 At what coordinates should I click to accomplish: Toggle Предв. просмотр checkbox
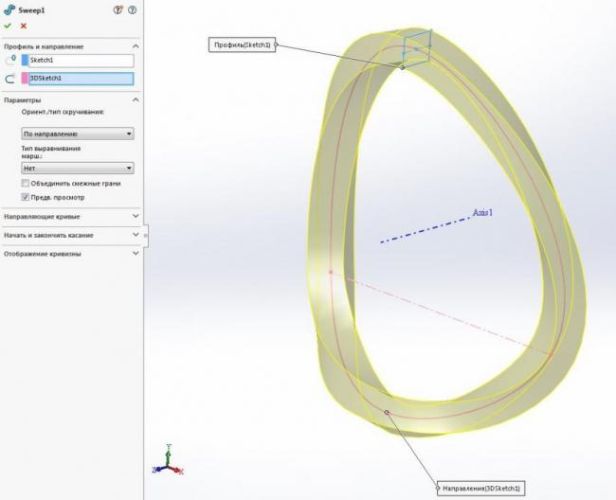(26, 197)
